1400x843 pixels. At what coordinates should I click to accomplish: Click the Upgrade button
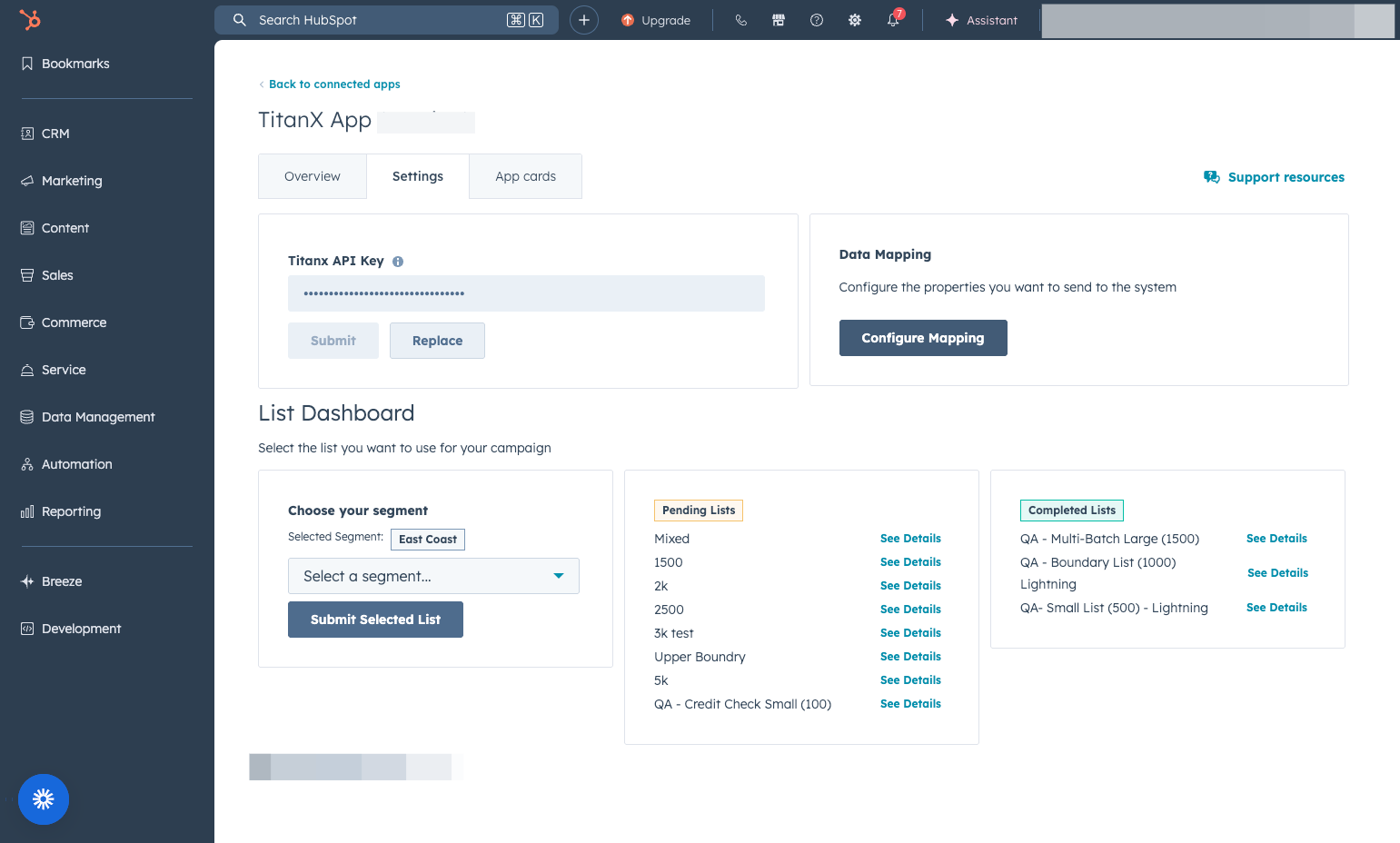[x=656, y=20]
